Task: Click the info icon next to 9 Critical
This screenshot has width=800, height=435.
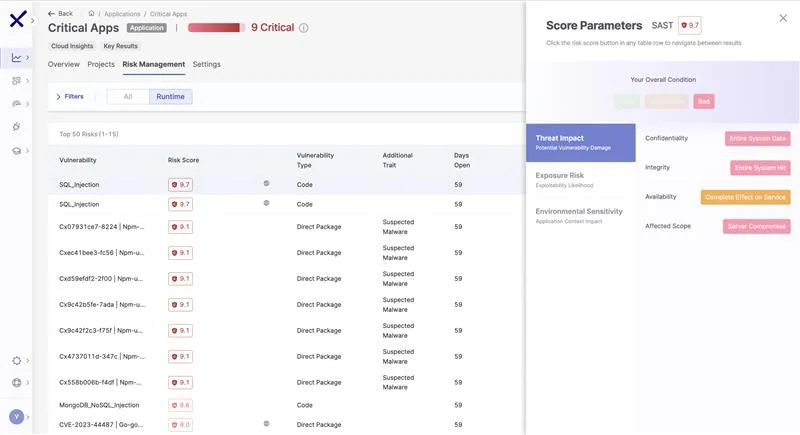Action: click(x=304, y=28)
